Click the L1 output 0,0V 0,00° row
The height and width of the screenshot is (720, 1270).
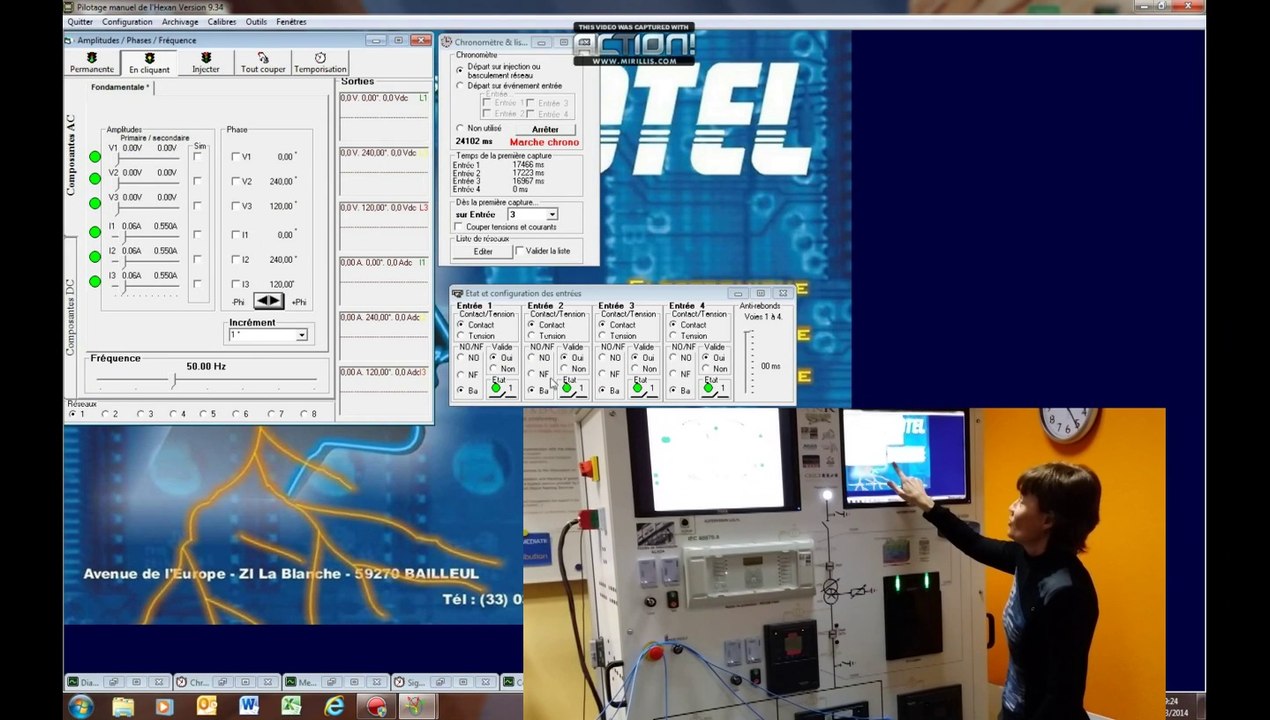[384, 98]
